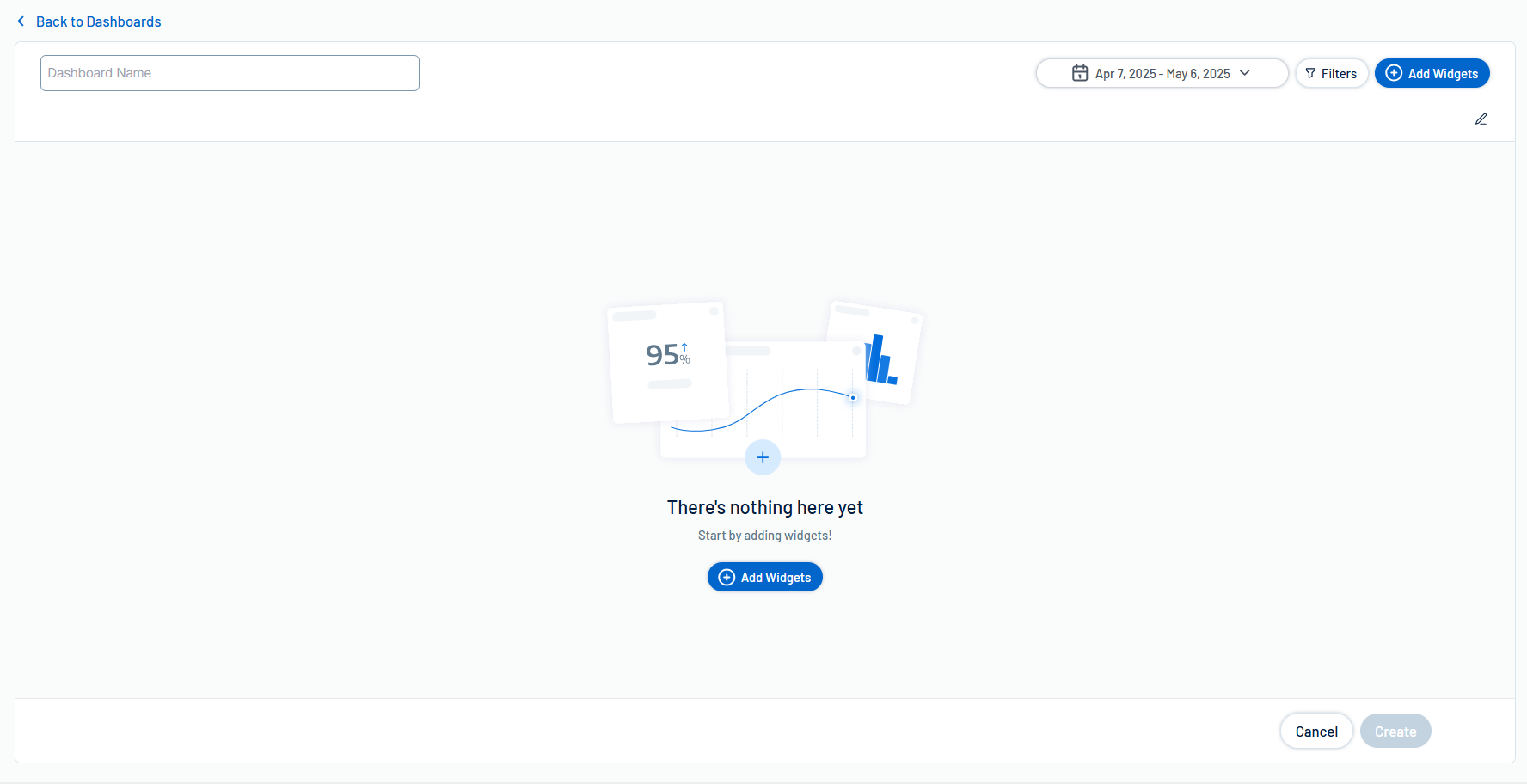The image size is (1527, 784).
Task: Click the "There's nothing here yet" heading
Action: (x=764, y=508)
